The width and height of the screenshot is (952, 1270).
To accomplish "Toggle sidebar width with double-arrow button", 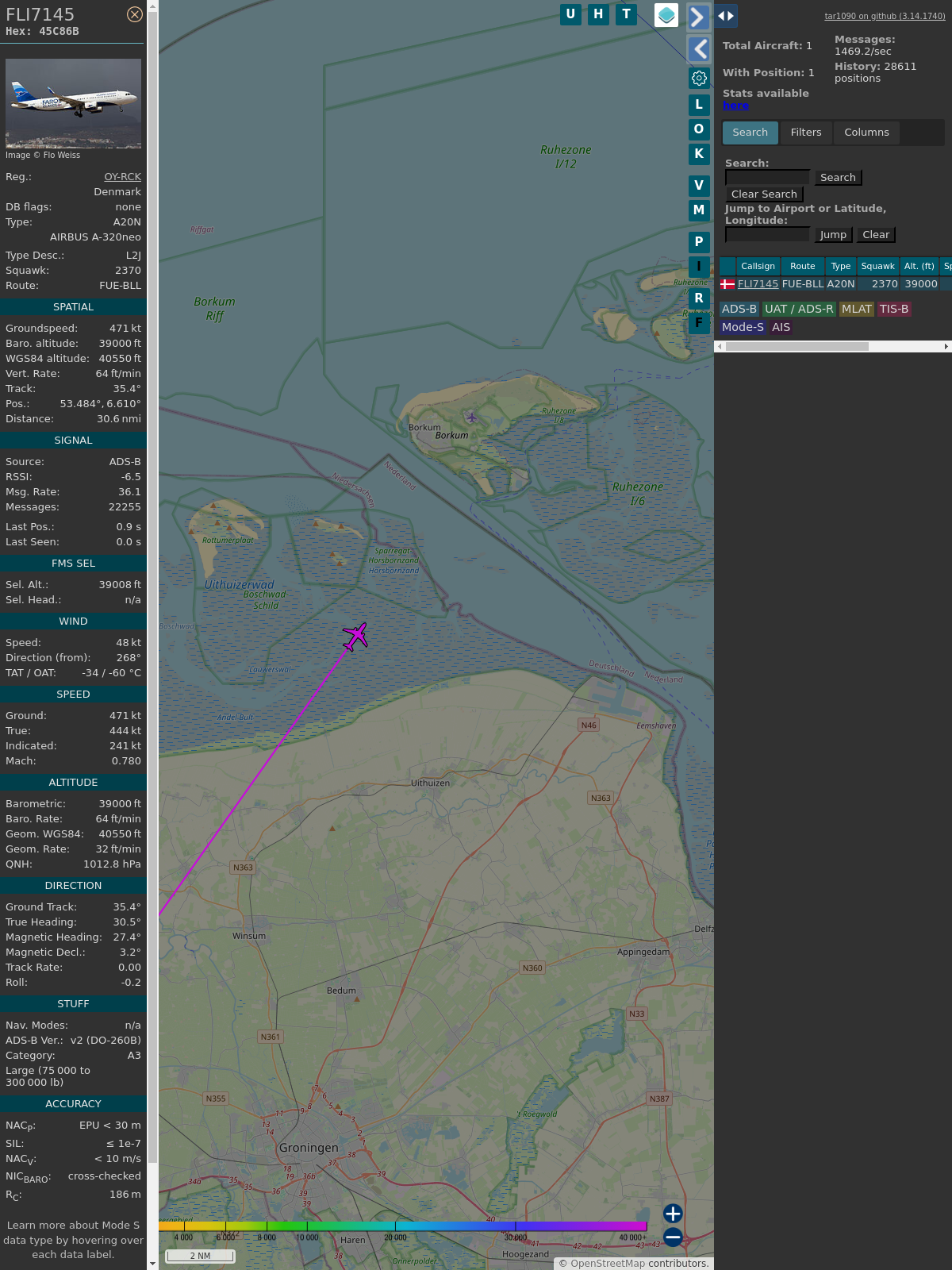I will click(x=726, y=16).
